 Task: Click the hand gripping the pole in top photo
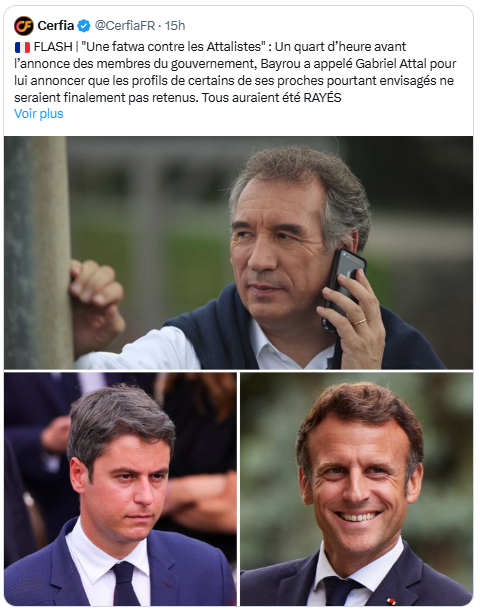(x=95, y=298)
